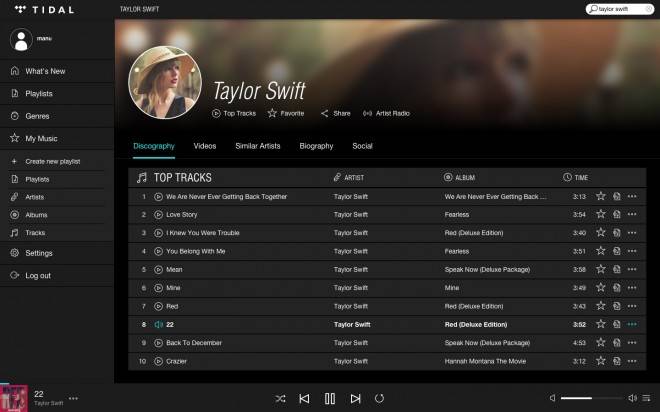Click Taylor Swift's round profile picture

pos(165,82)
